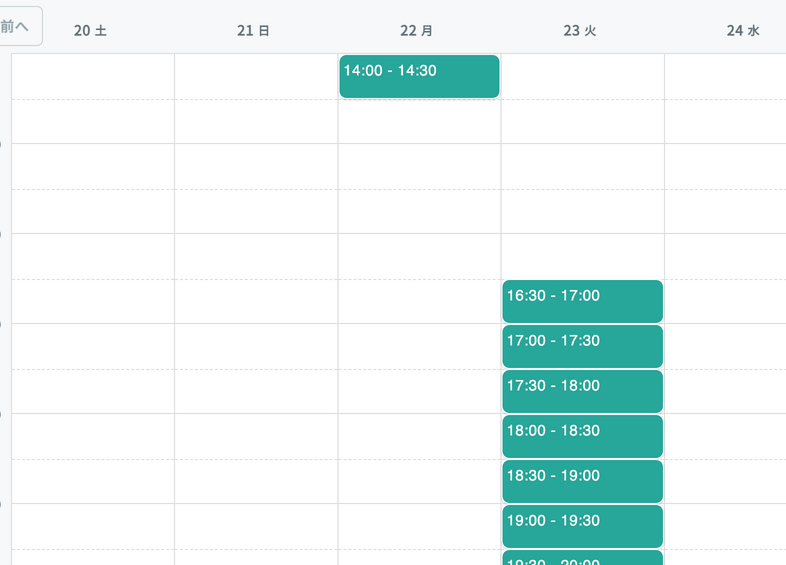Choose the 17:00 - 17:30 time slot

[582, 346]
